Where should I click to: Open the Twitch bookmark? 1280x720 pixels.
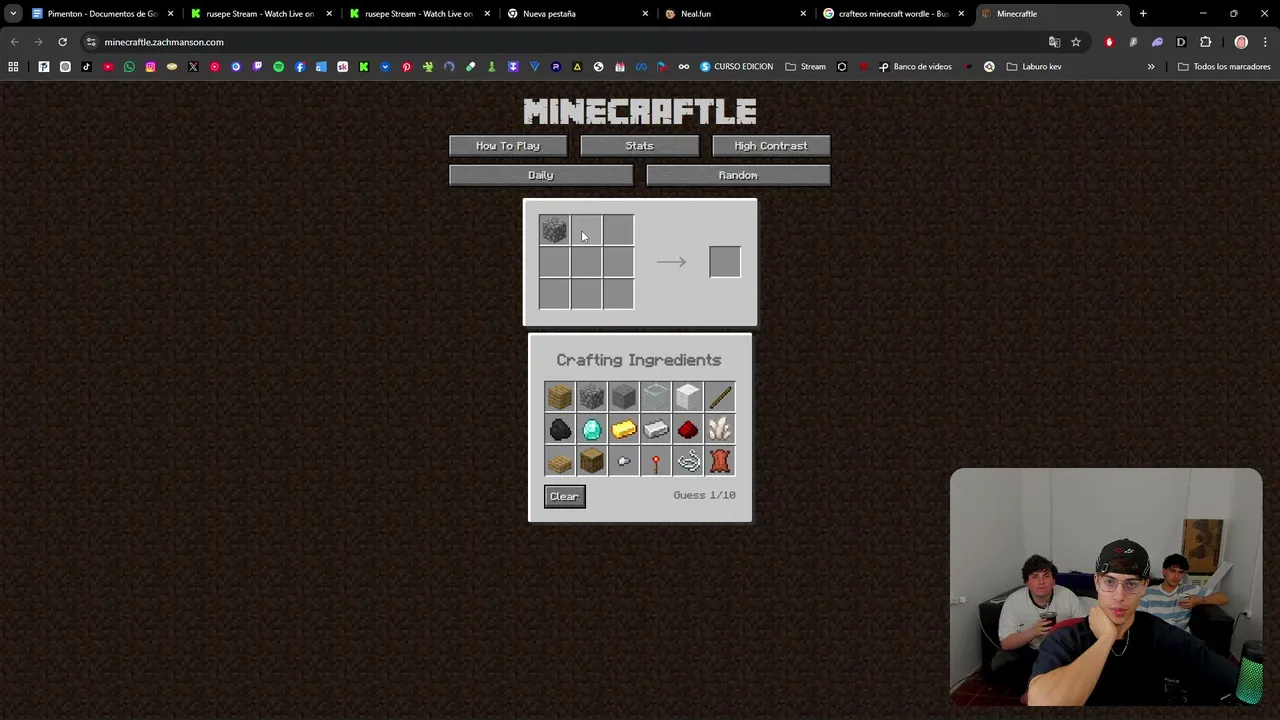(x=257, y=67)
